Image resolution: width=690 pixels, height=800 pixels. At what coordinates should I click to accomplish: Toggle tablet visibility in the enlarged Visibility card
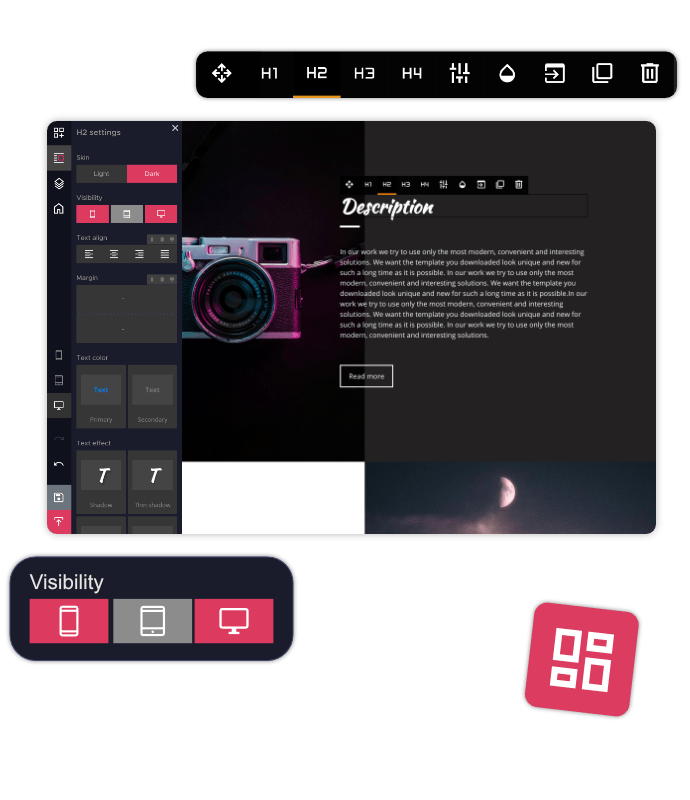pyautogui.click(x=152, y=621)
